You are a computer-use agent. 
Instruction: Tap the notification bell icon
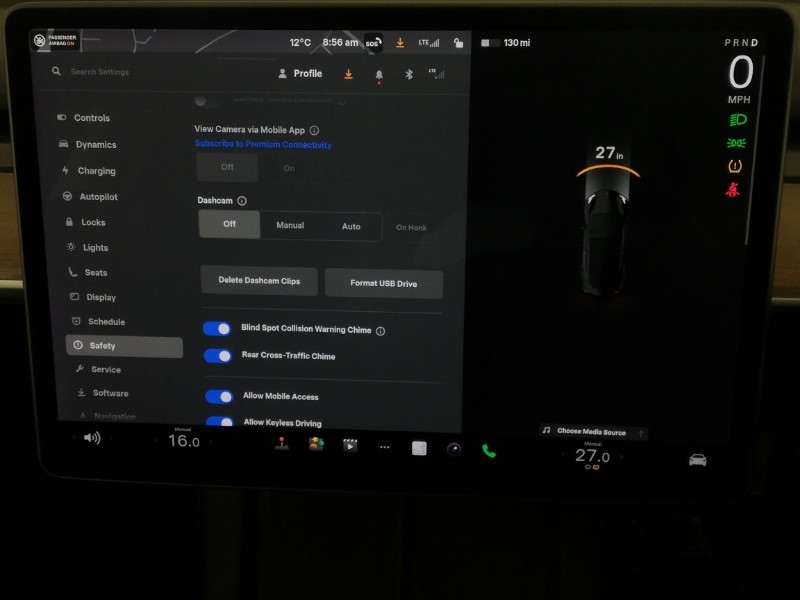(x=378, y=73)
